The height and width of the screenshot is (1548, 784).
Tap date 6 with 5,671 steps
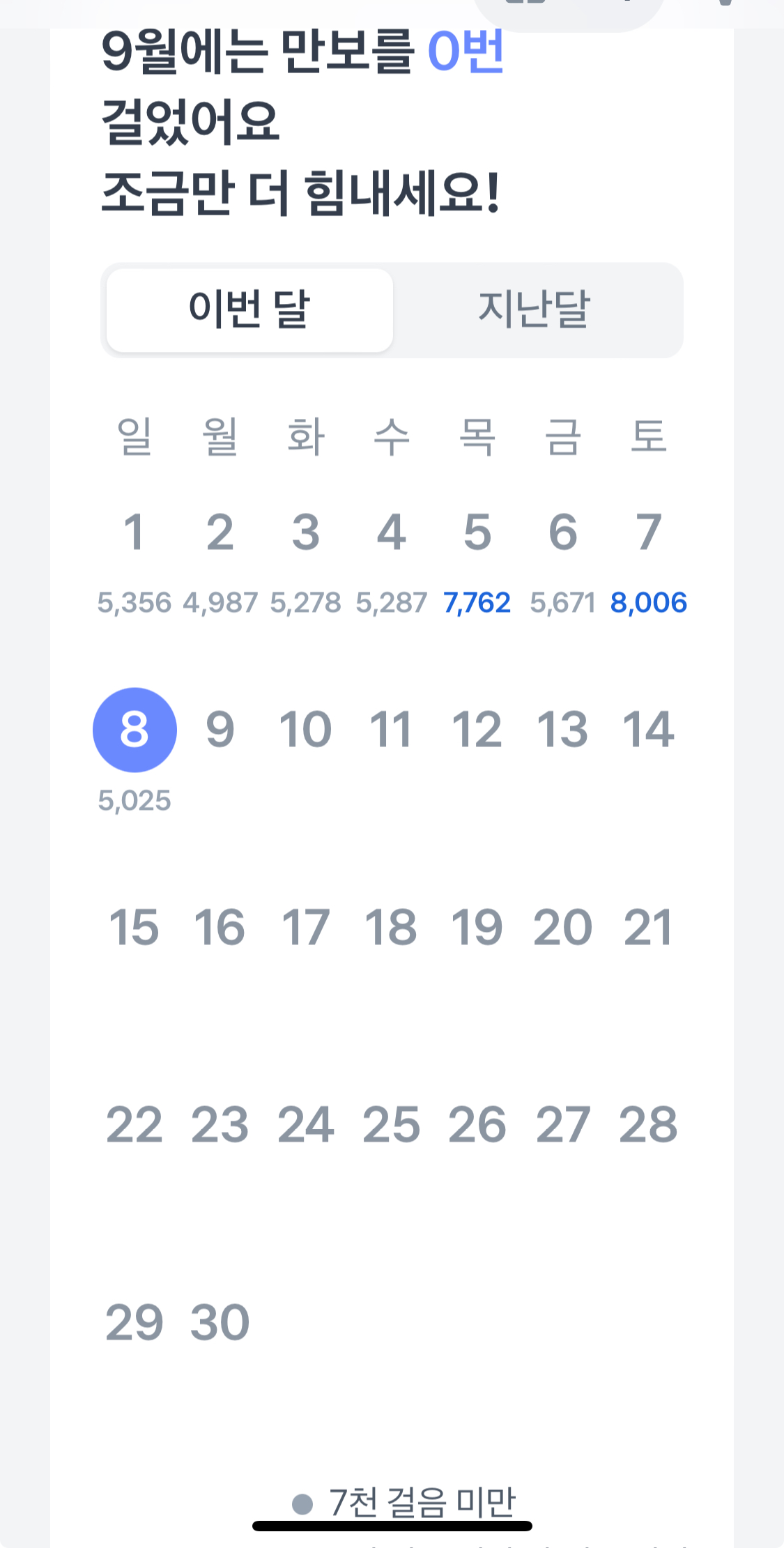point(562,533)
